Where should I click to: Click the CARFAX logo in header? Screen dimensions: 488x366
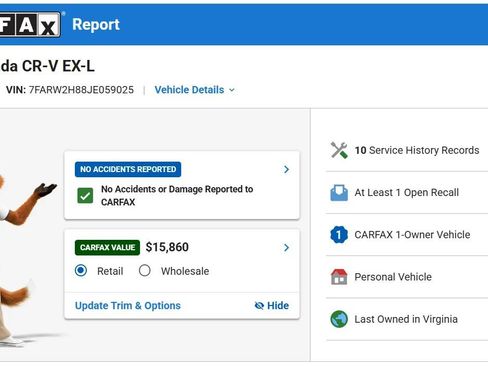[x=30, y=24]
